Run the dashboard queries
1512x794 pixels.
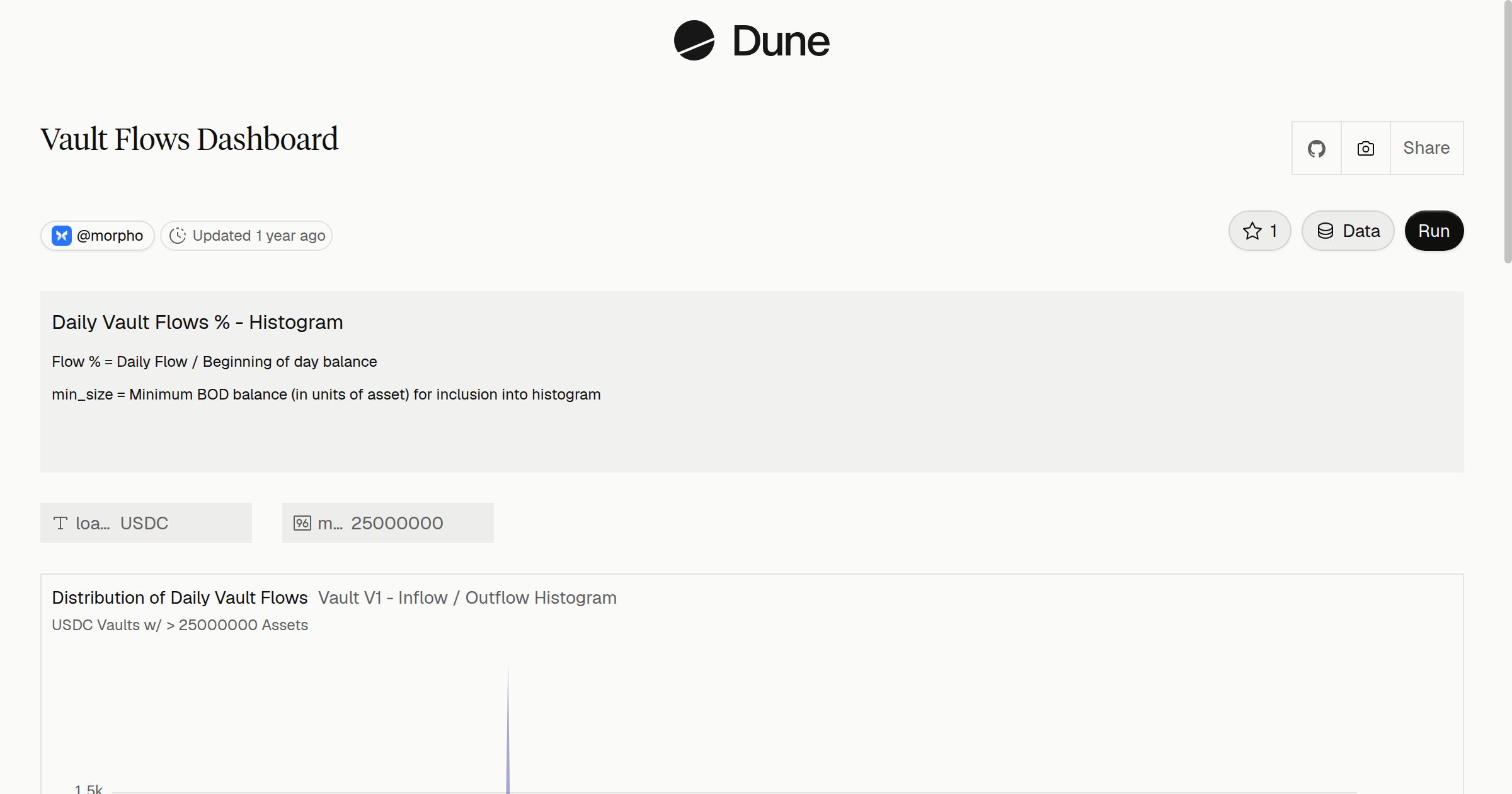[1434, 231]
